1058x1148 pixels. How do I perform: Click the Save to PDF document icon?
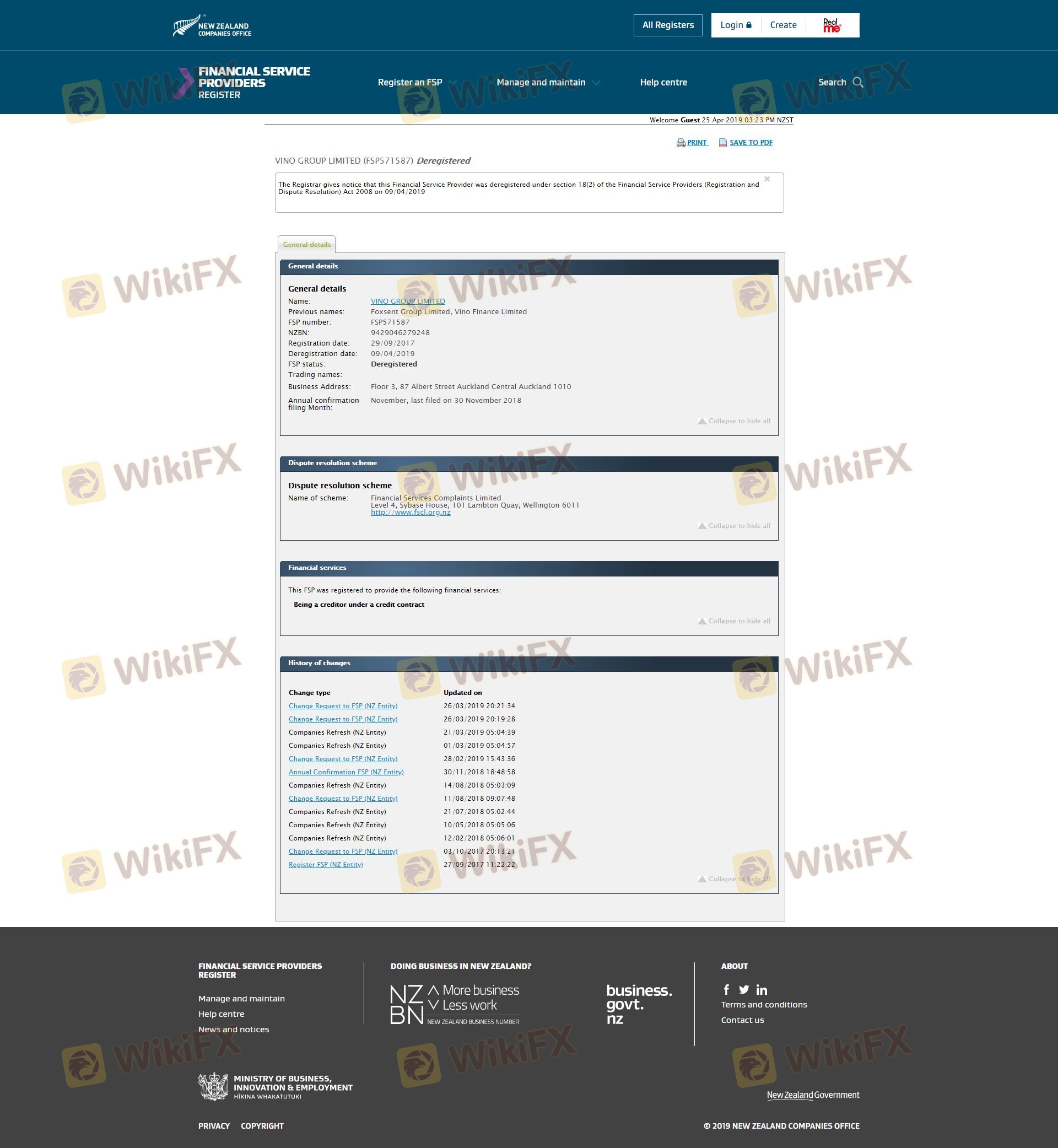722,143
